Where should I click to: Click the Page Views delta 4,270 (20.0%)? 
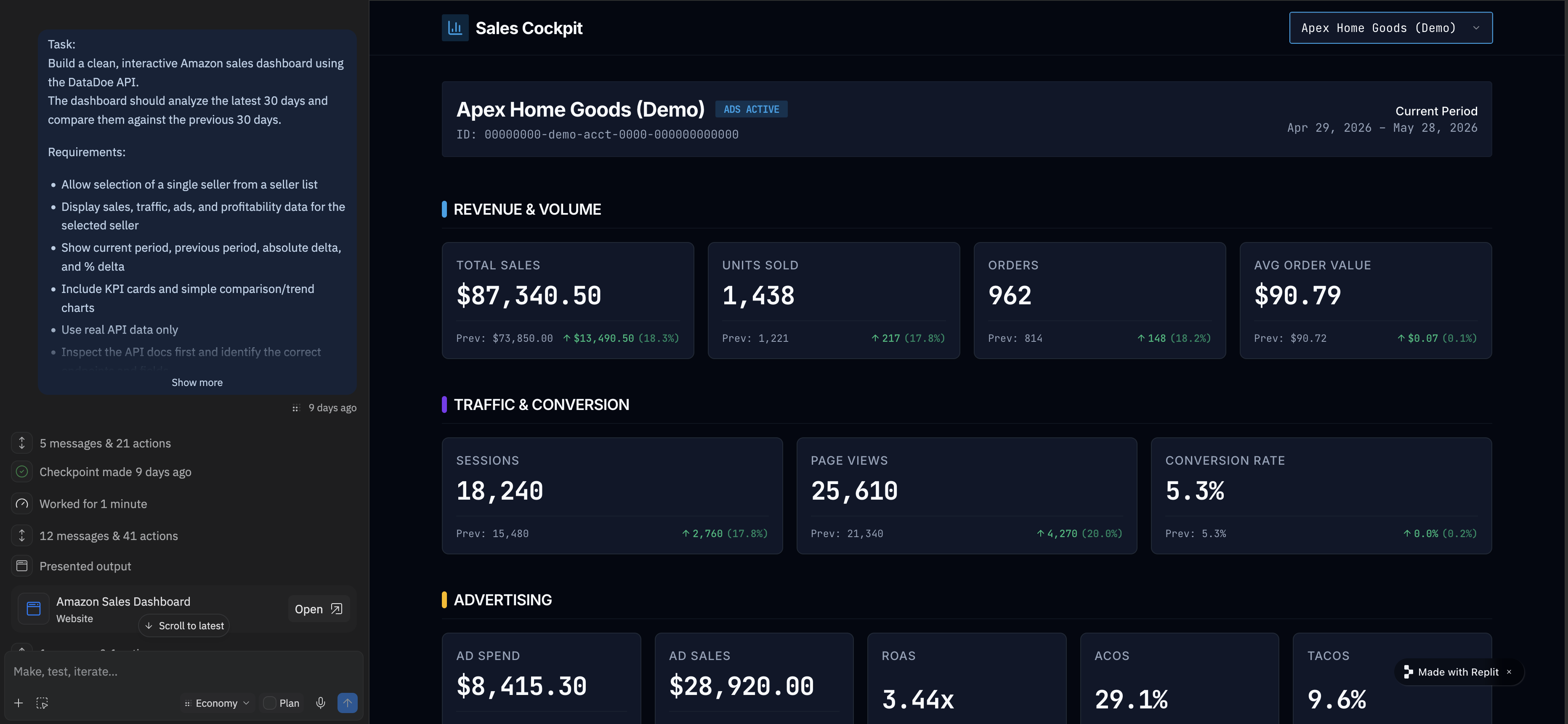coord(1079,533)
